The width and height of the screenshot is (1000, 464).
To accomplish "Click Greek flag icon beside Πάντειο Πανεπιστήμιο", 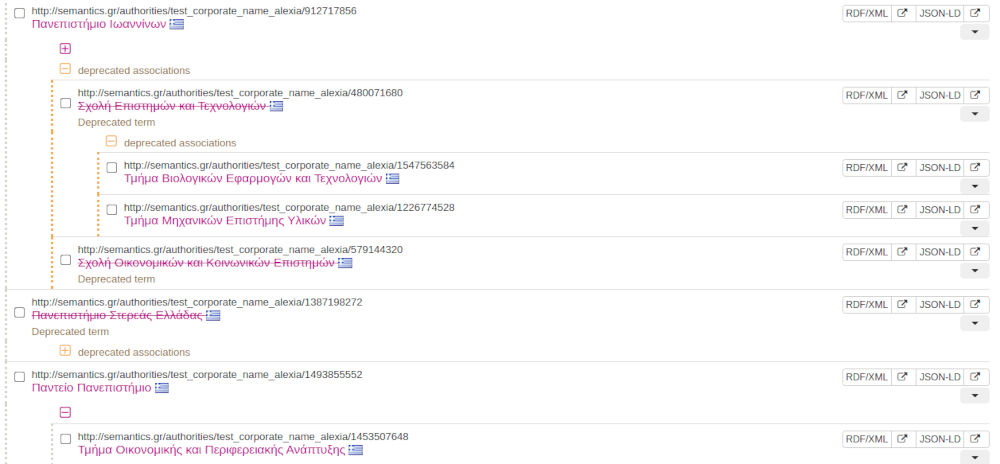I will coord(162,388).
